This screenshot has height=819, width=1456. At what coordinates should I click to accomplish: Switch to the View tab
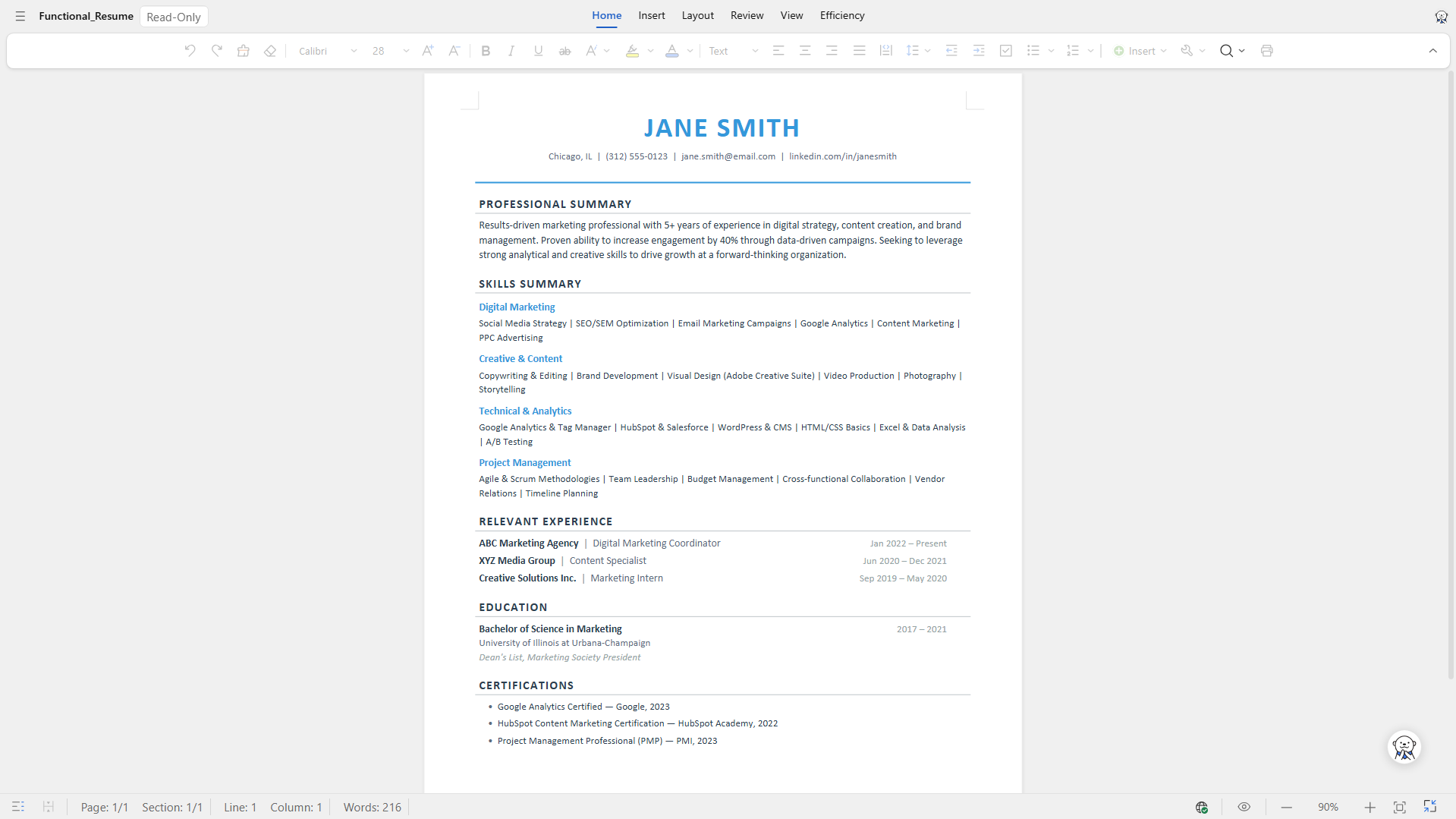(x=791, y=15)
